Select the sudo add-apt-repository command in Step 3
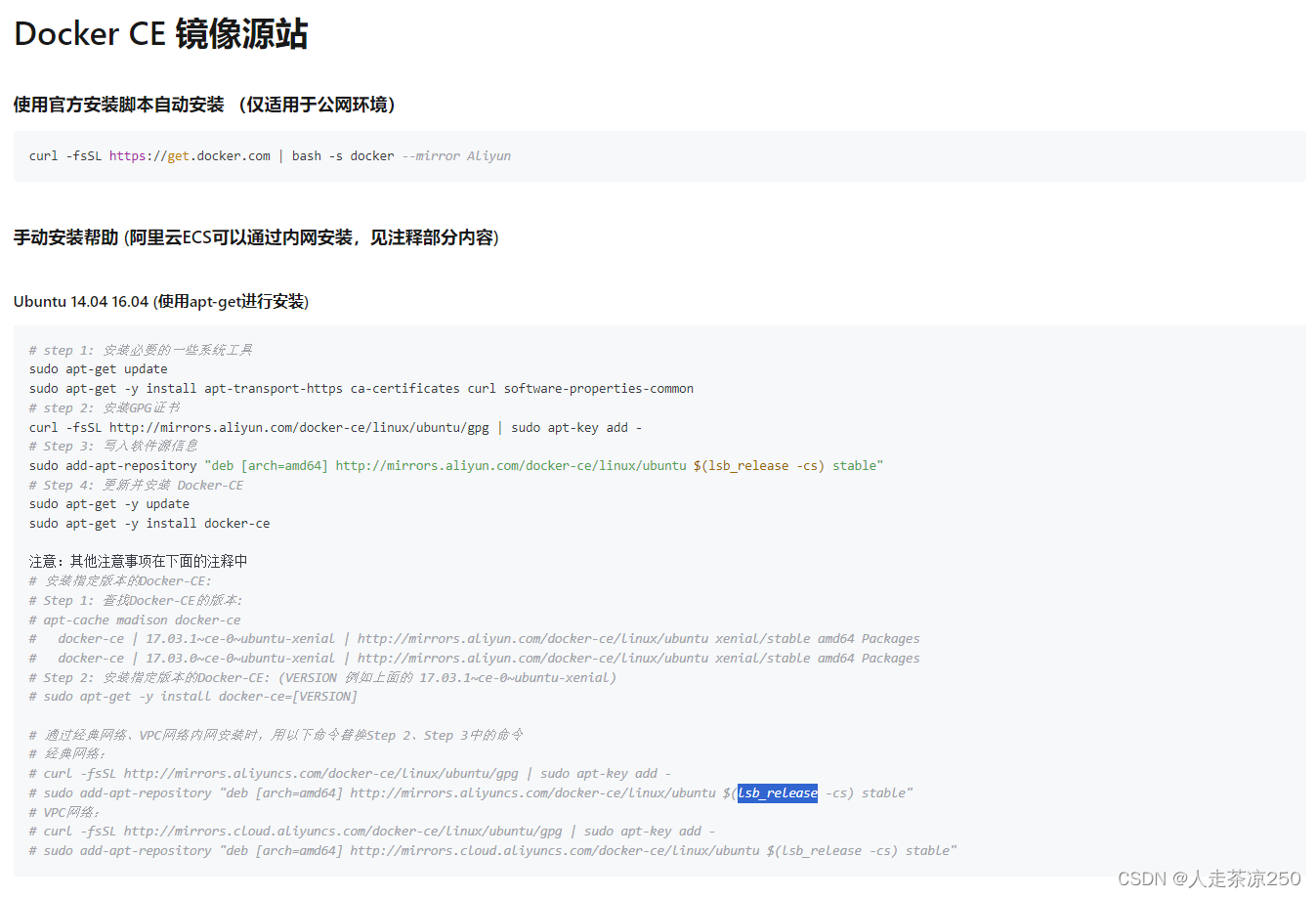This screenshot has width=1316, height=898. (293, 465)
